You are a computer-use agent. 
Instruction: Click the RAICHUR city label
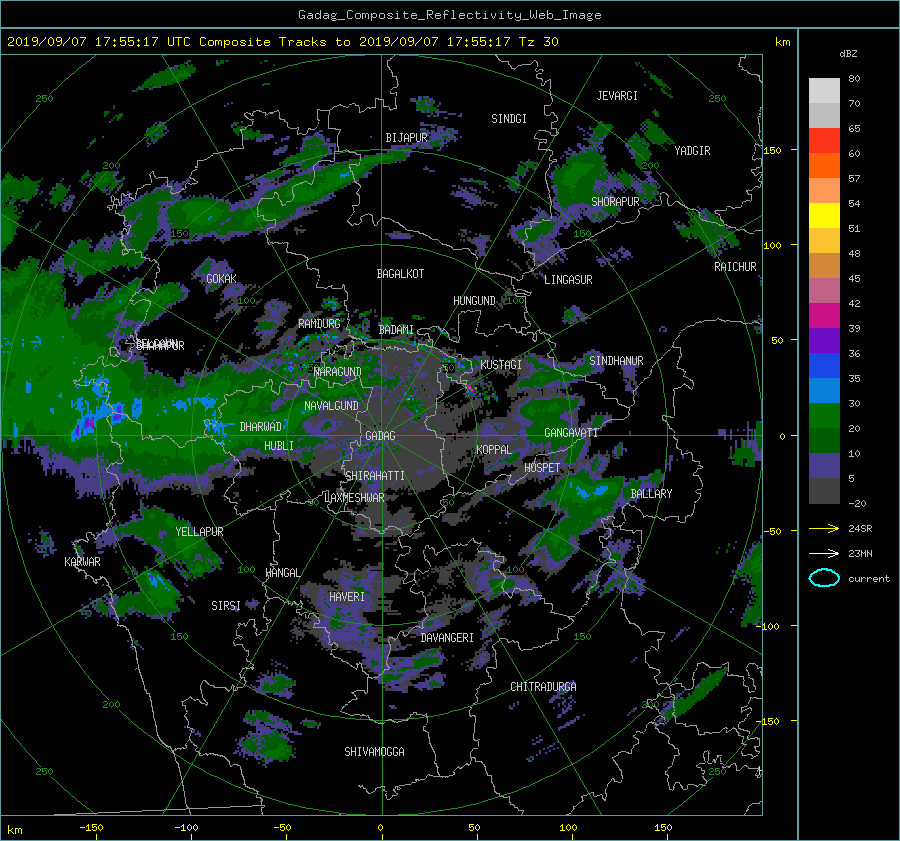click(x=735, y=267)
